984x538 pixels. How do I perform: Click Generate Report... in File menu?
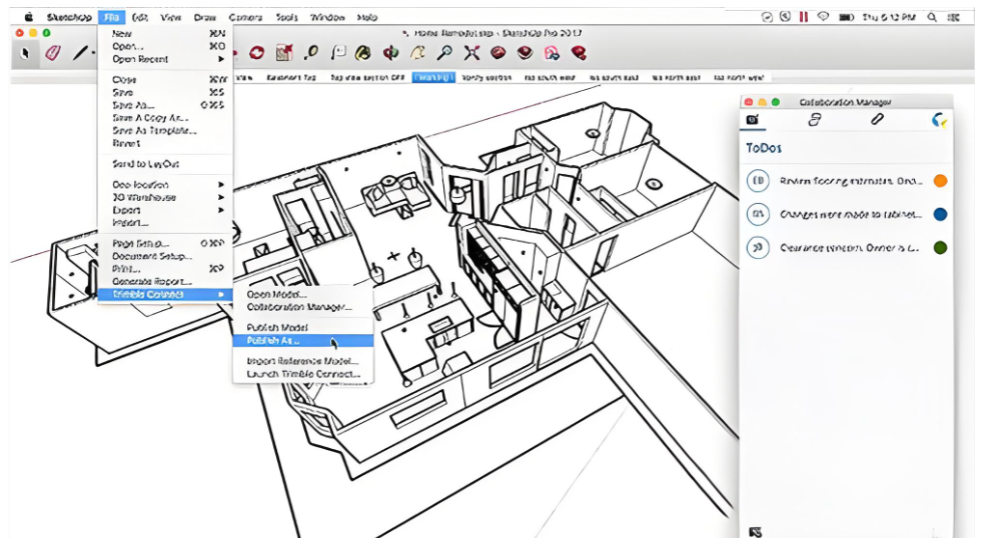click(152, 281)
